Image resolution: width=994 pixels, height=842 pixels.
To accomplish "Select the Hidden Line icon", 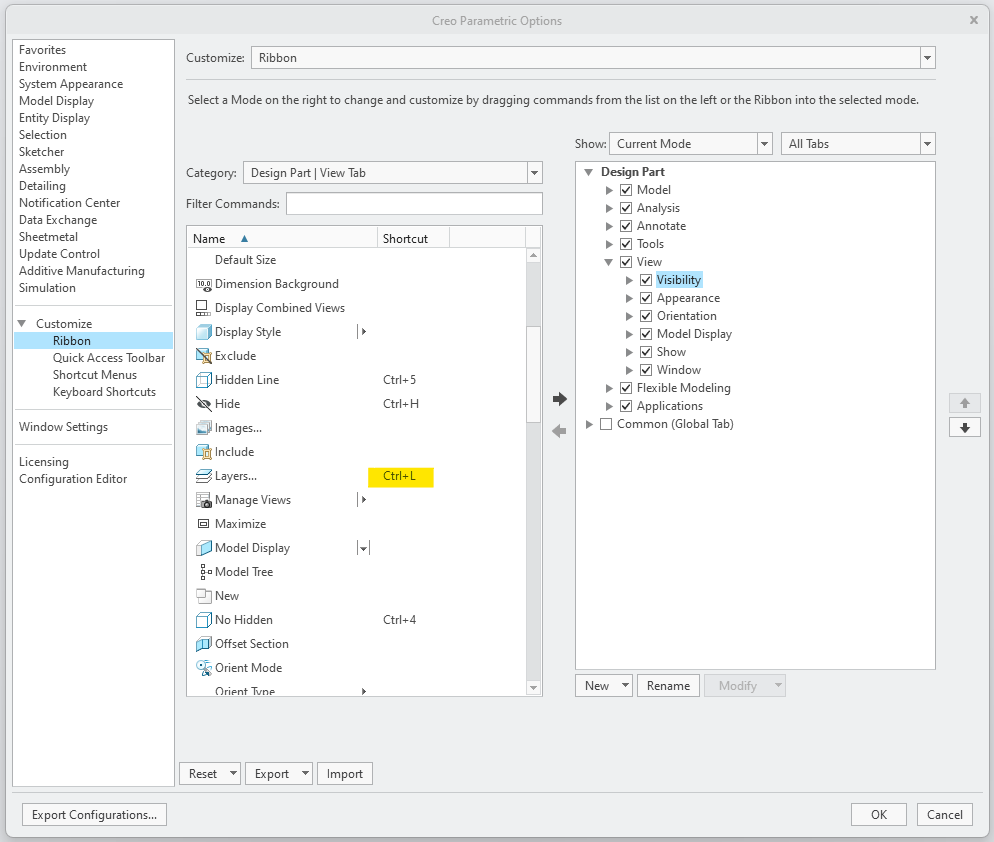I will pyautogui.click(x=204, y=380).
